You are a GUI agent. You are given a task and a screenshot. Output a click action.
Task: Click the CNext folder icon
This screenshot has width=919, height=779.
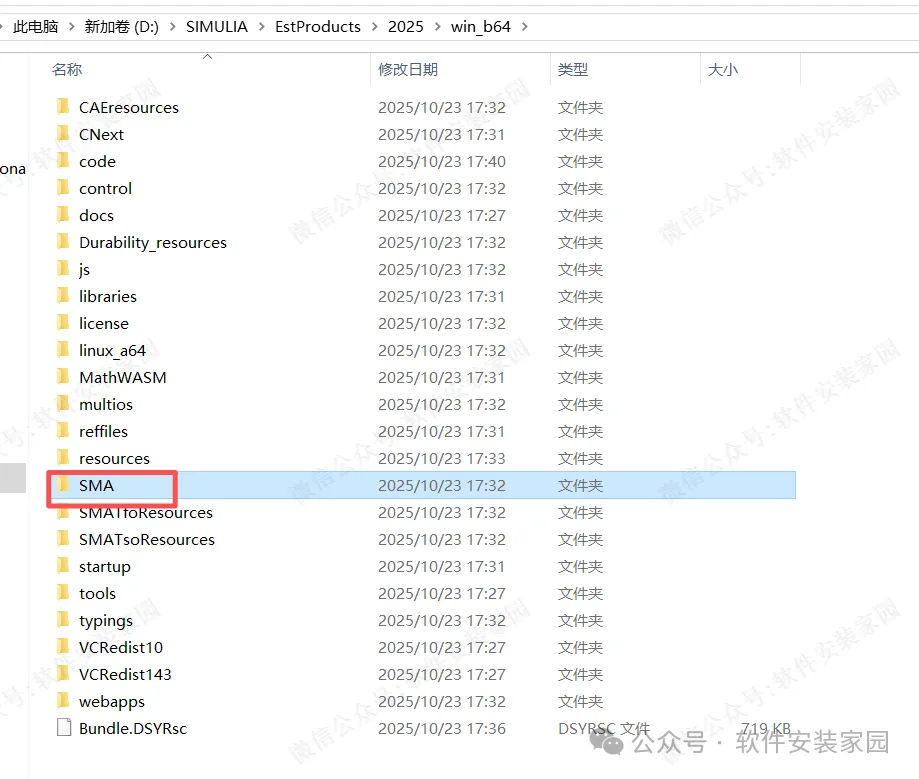63,134
